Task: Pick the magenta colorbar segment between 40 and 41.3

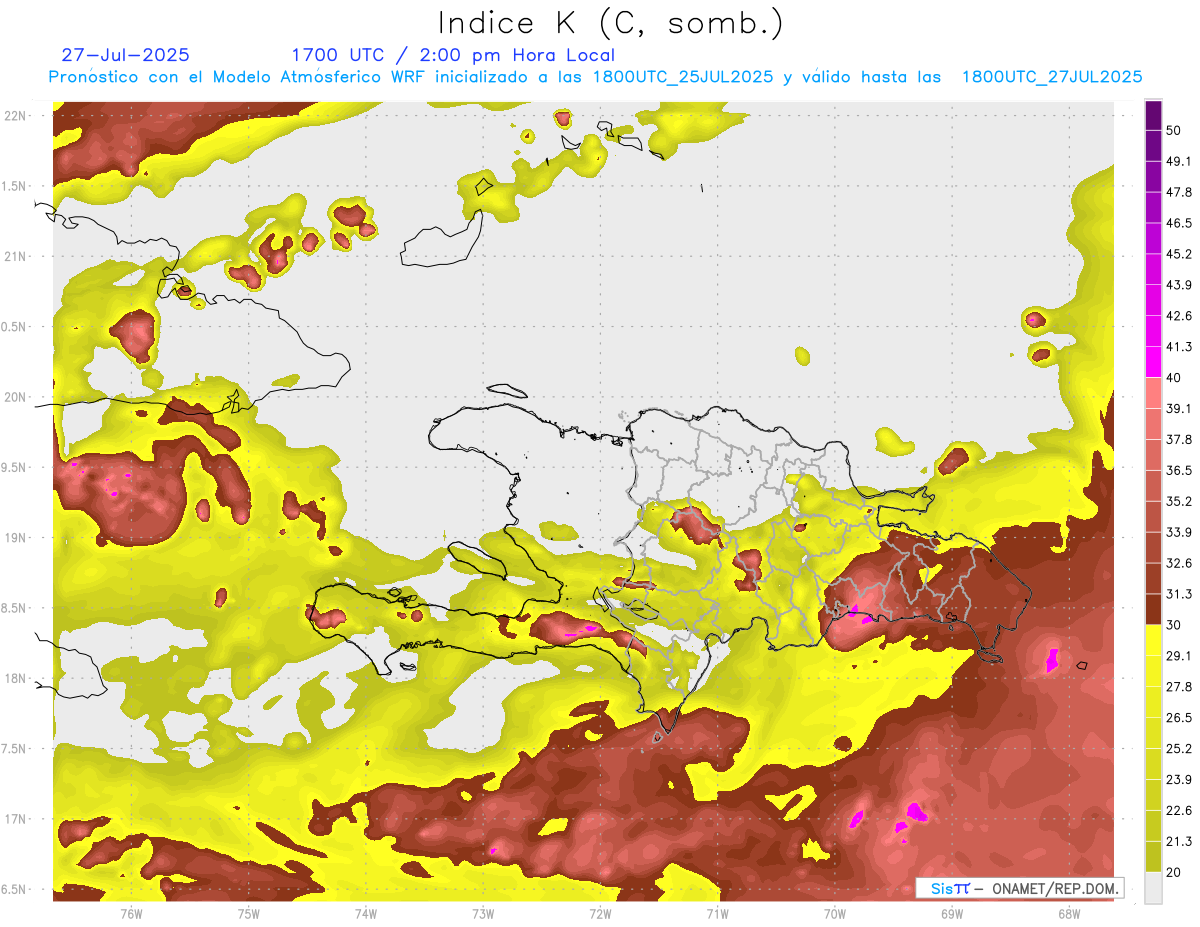Action: (x=1153, y=362)
